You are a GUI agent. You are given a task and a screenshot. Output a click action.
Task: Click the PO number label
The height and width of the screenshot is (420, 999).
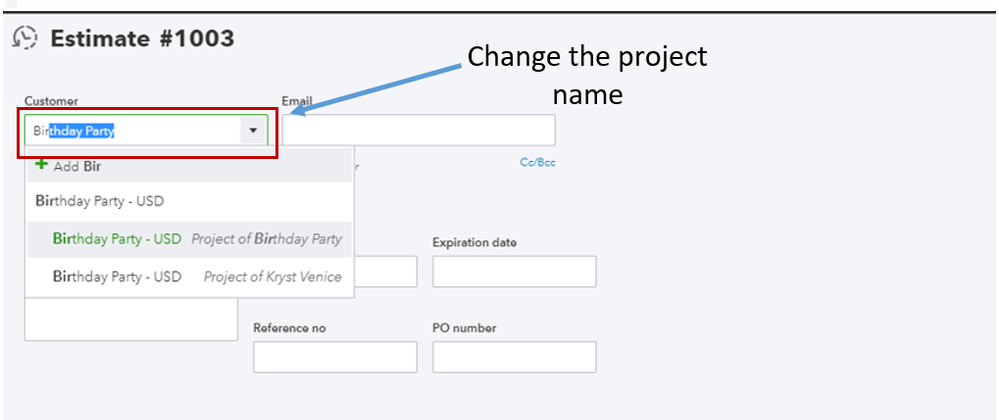(x=464, y=328)
